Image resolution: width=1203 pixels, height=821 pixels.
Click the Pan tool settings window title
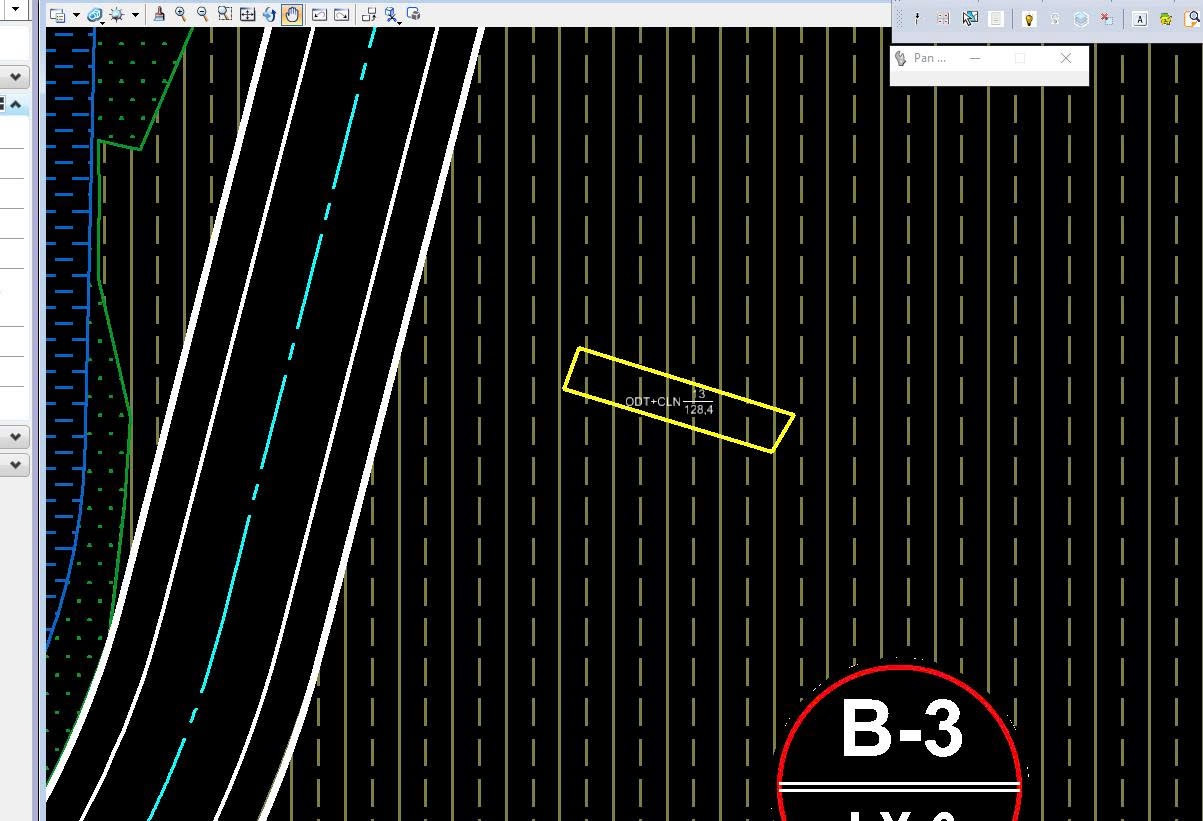click(x=930, y=58)
